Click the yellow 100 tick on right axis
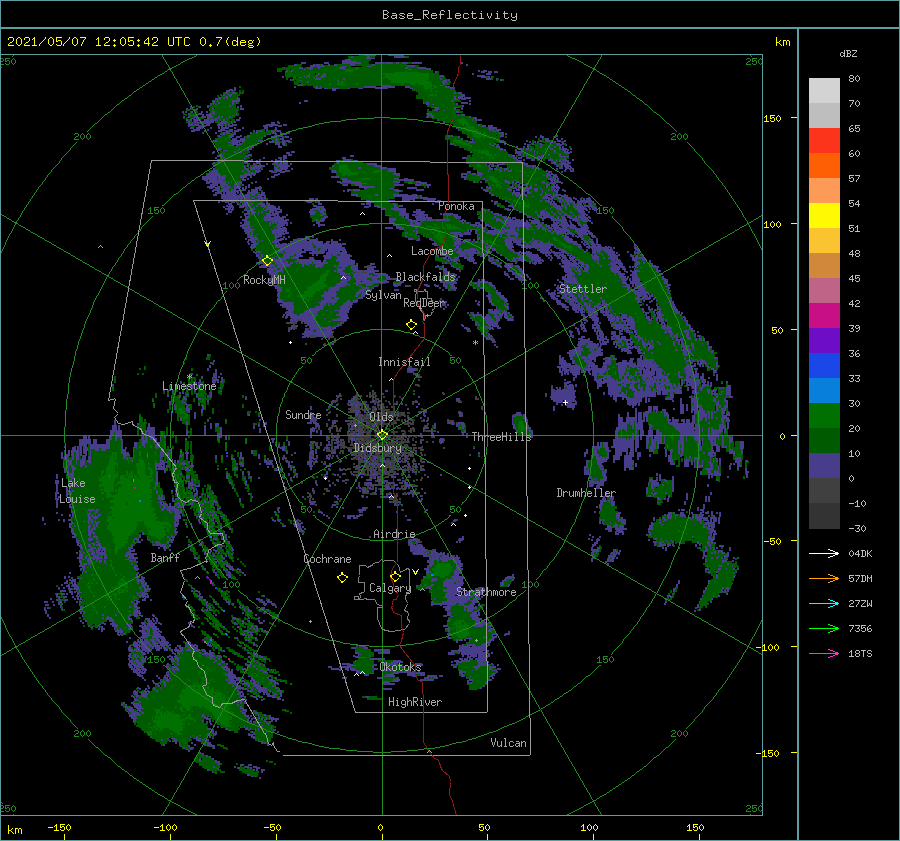 pyautogui.click(x=772, y=224)
